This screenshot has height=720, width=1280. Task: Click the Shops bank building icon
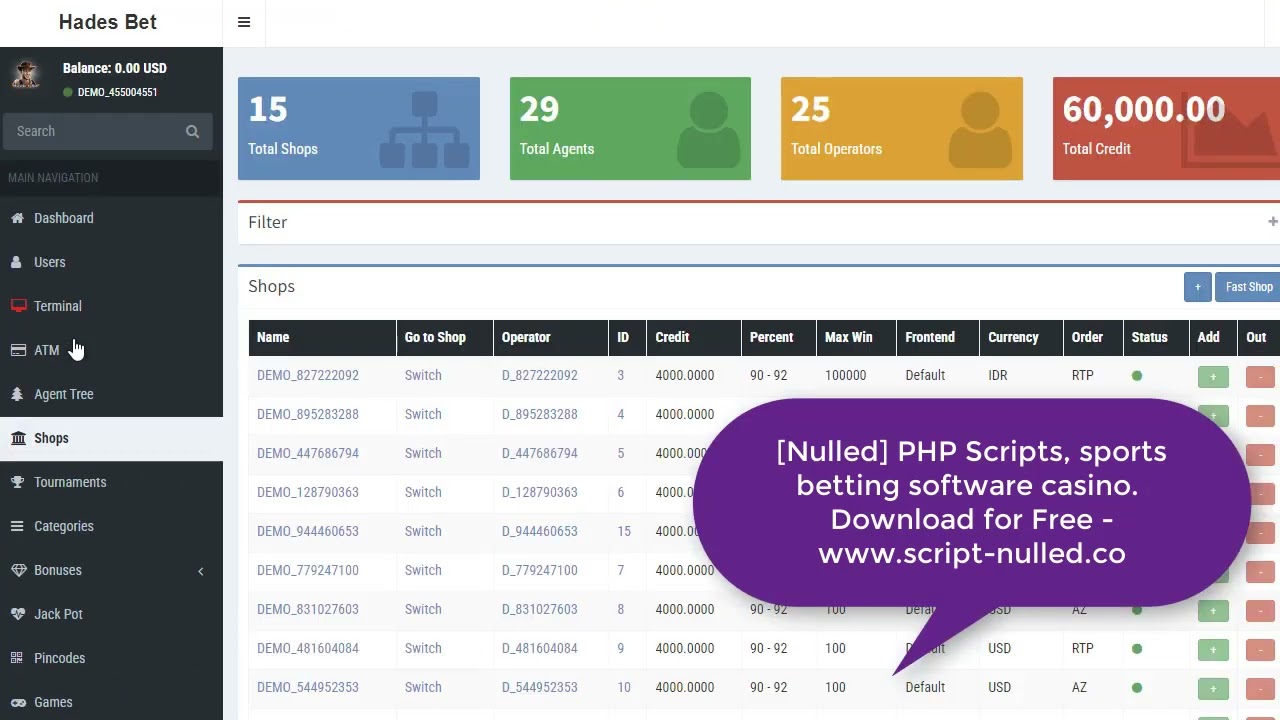coord(17,438)
